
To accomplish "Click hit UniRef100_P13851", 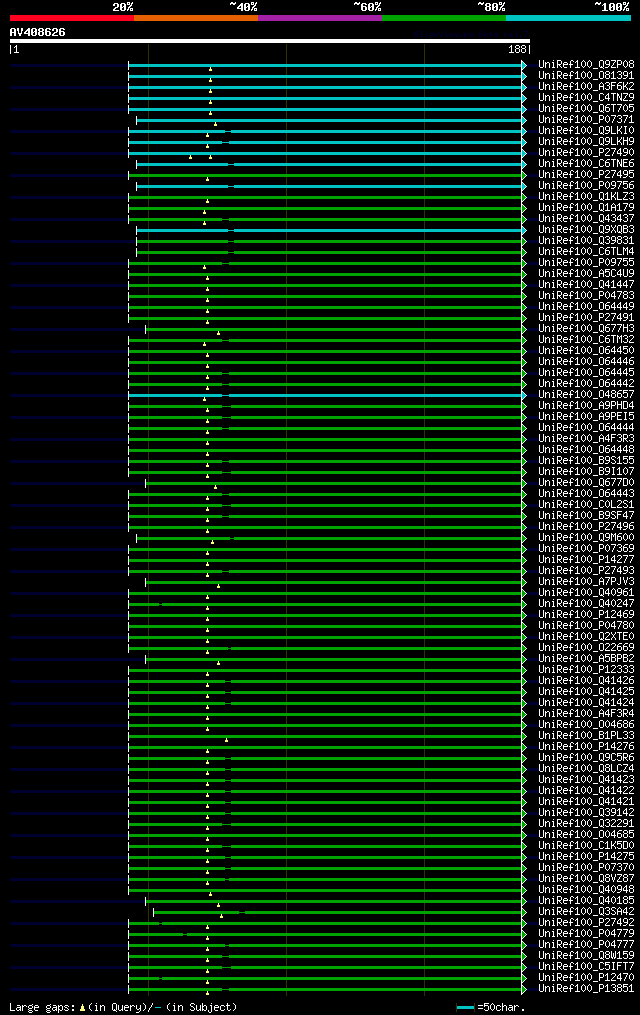I will click(x=586, y=988).
